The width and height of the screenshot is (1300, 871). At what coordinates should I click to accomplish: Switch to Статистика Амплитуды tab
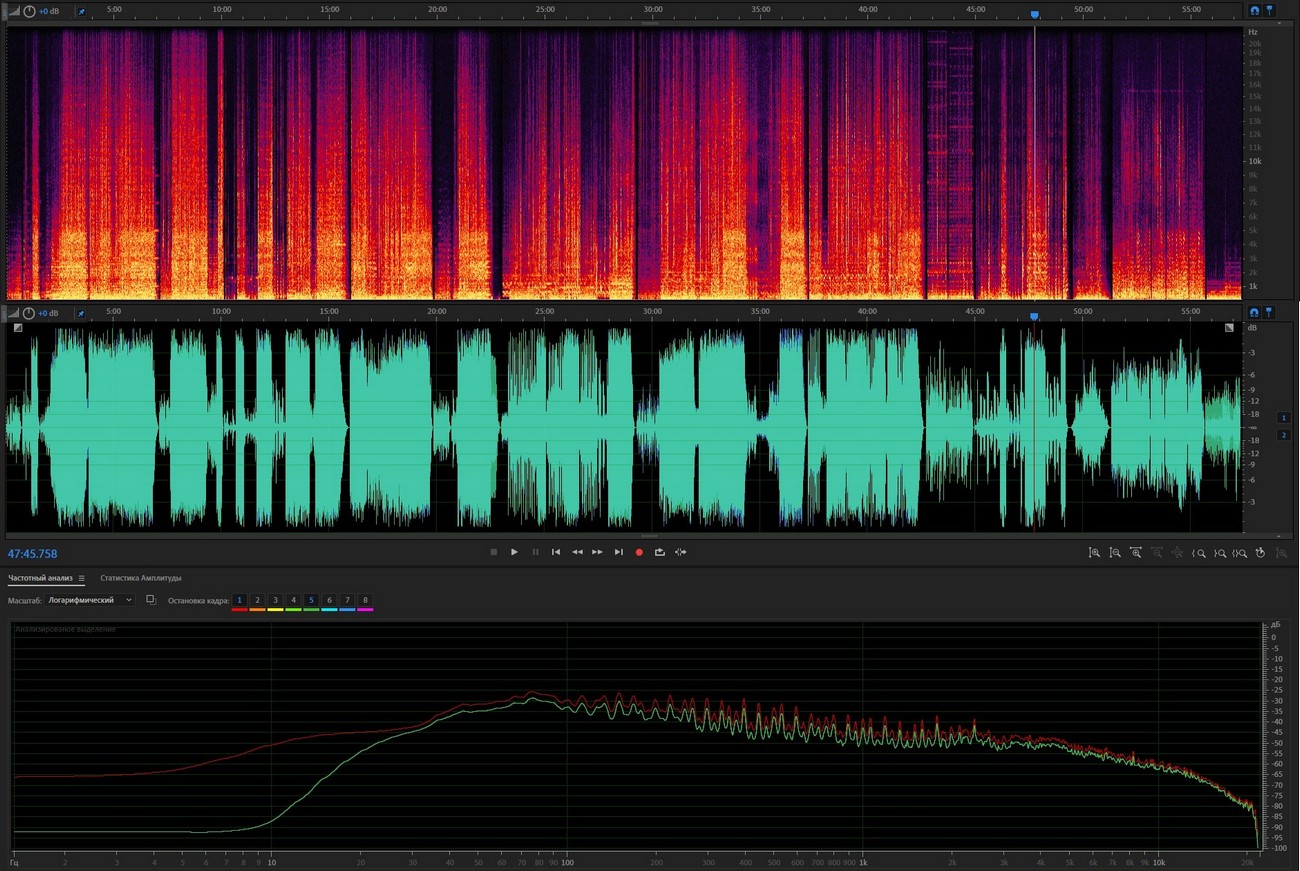(140, 578)
